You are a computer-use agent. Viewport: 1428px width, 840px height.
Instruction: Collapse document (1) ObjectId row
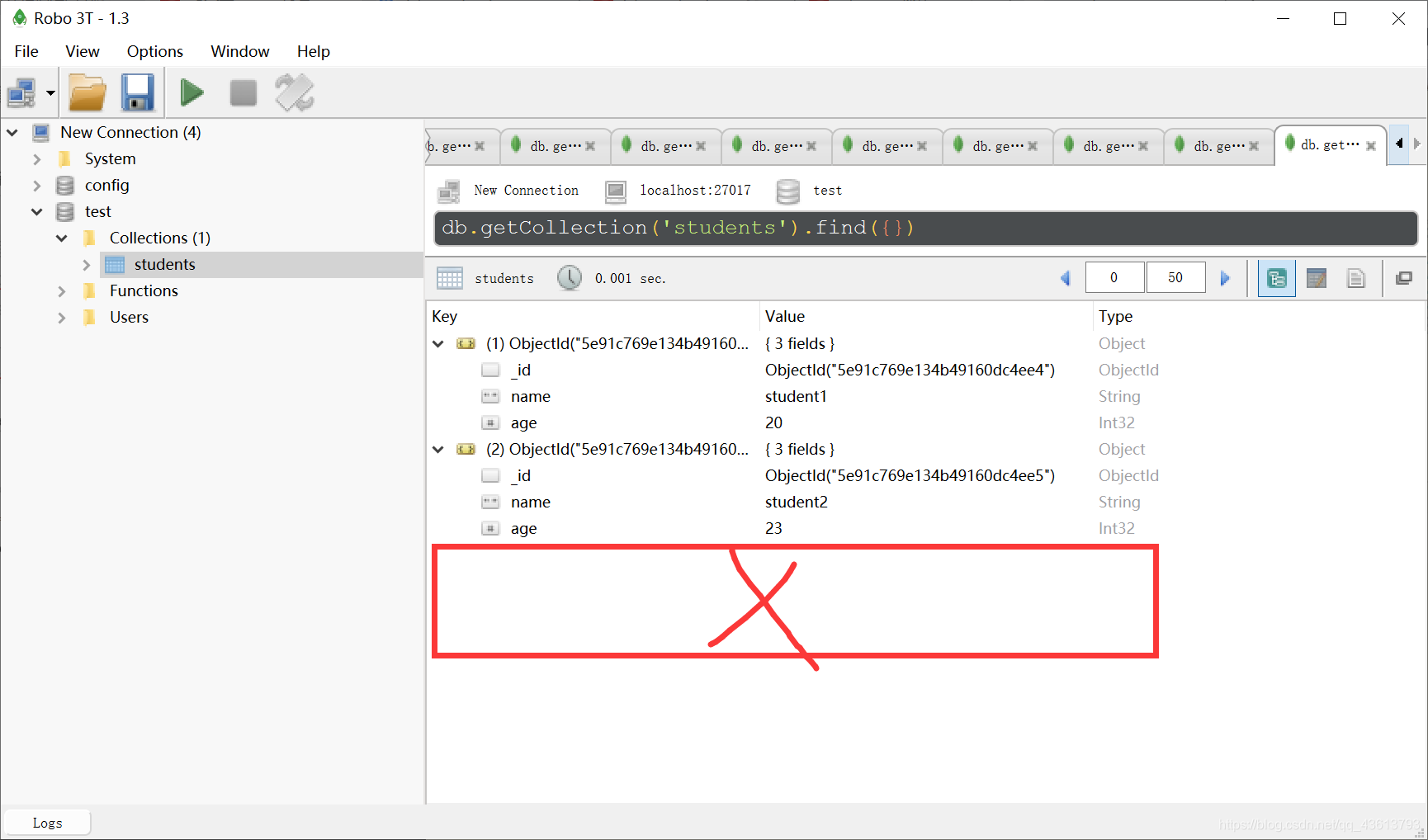438,343
